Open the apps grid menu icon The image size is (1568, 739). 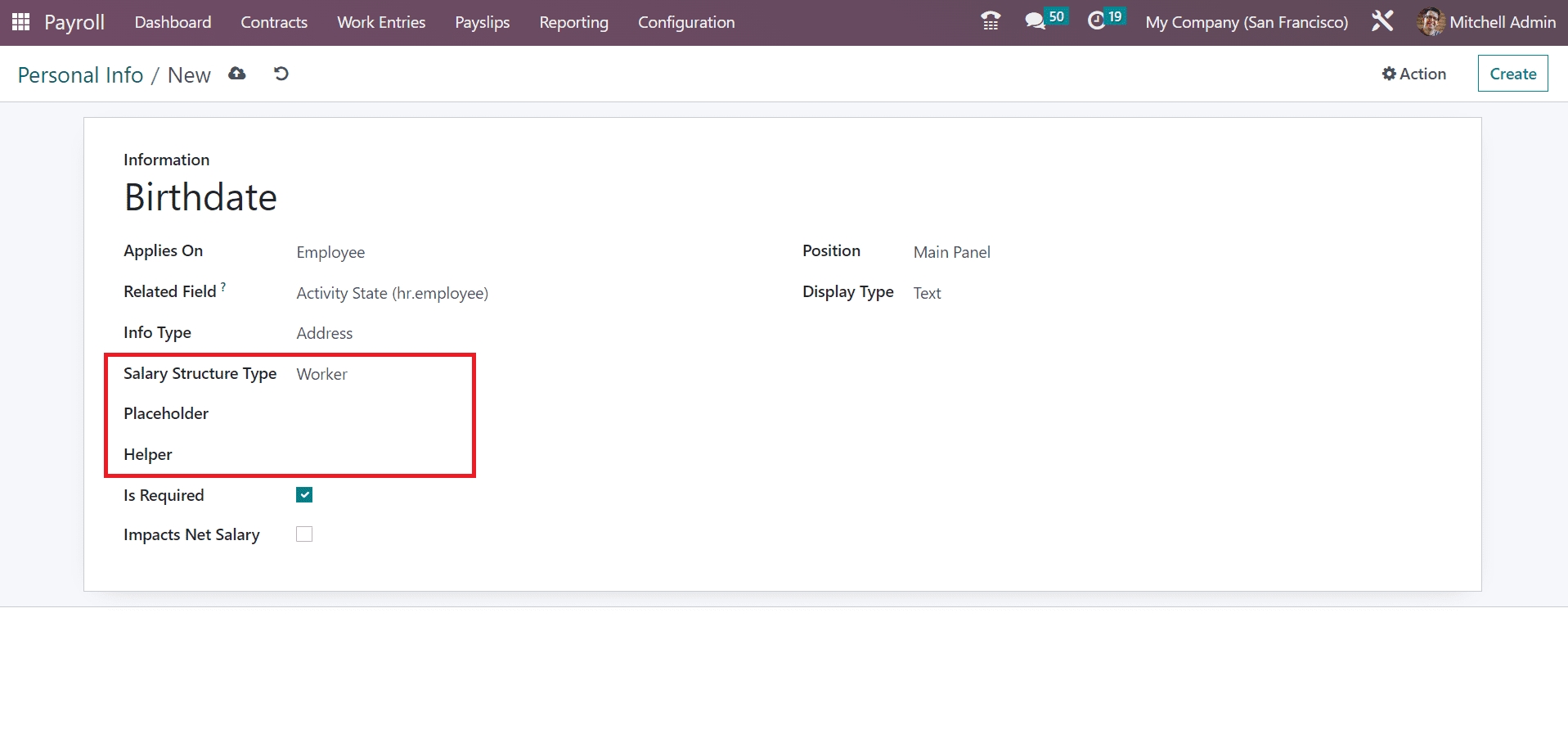tap(21, 22)
